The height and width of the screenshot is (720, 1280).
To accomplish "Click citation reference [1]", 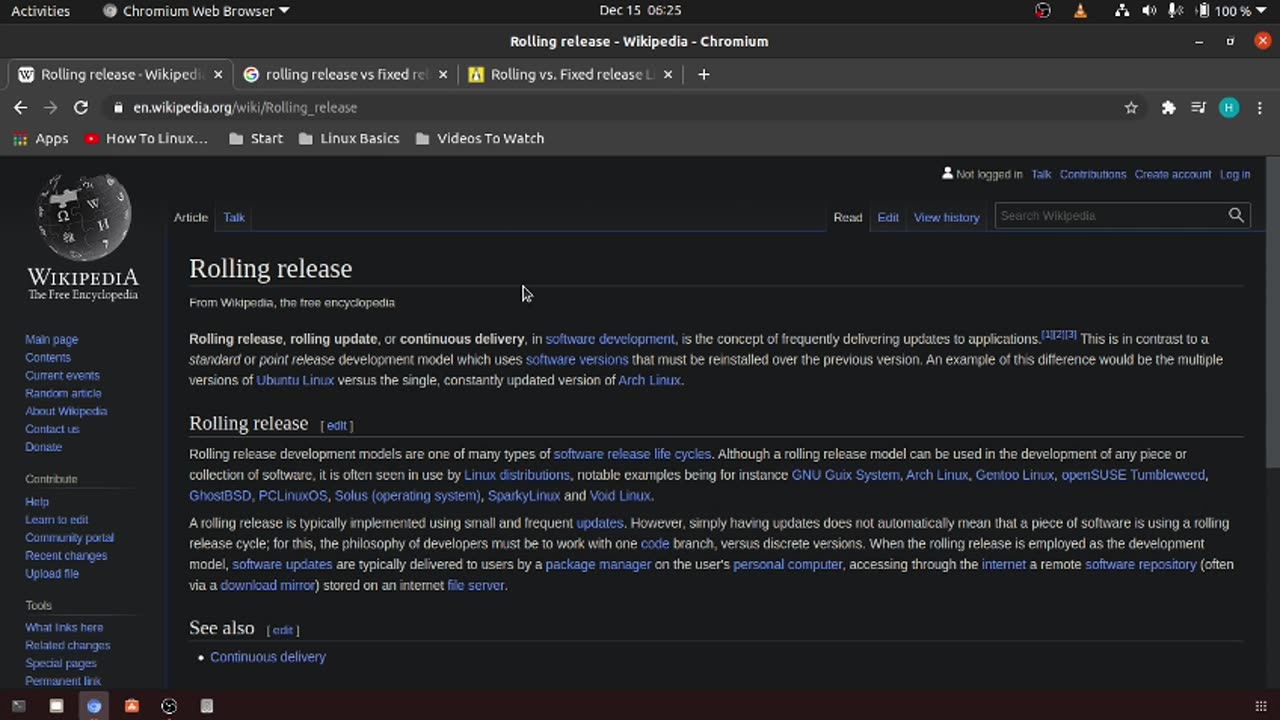I will [x=1047, y=335].
